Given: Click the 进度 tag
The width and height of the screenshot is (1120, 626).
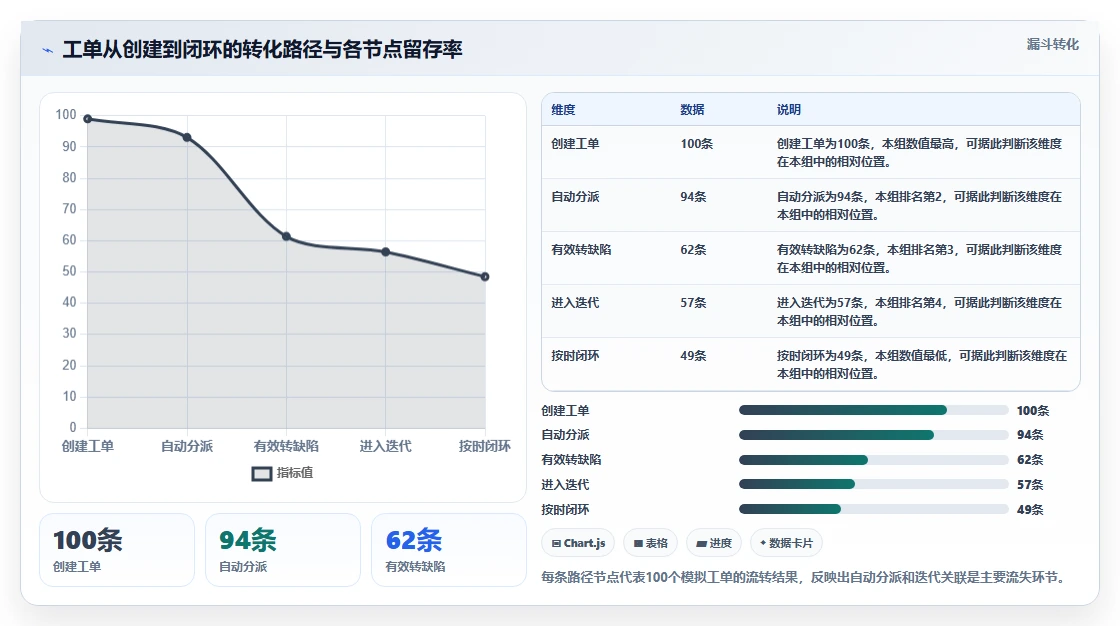Looking at the screenshot, I should click(714, 543).
